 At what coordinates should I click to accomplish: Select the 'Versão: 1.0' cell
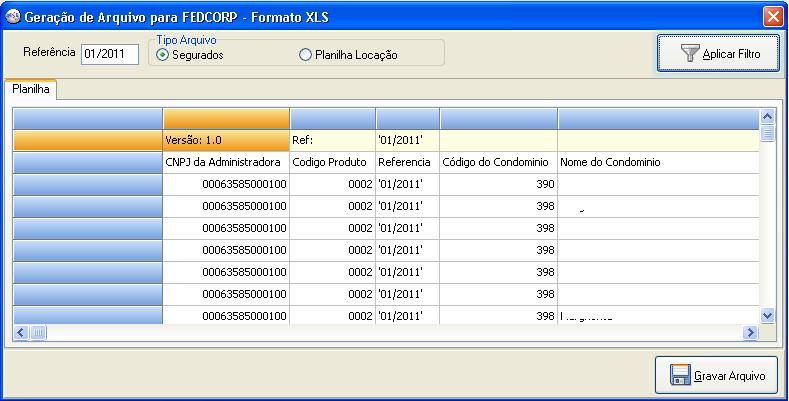click(226, 140)
